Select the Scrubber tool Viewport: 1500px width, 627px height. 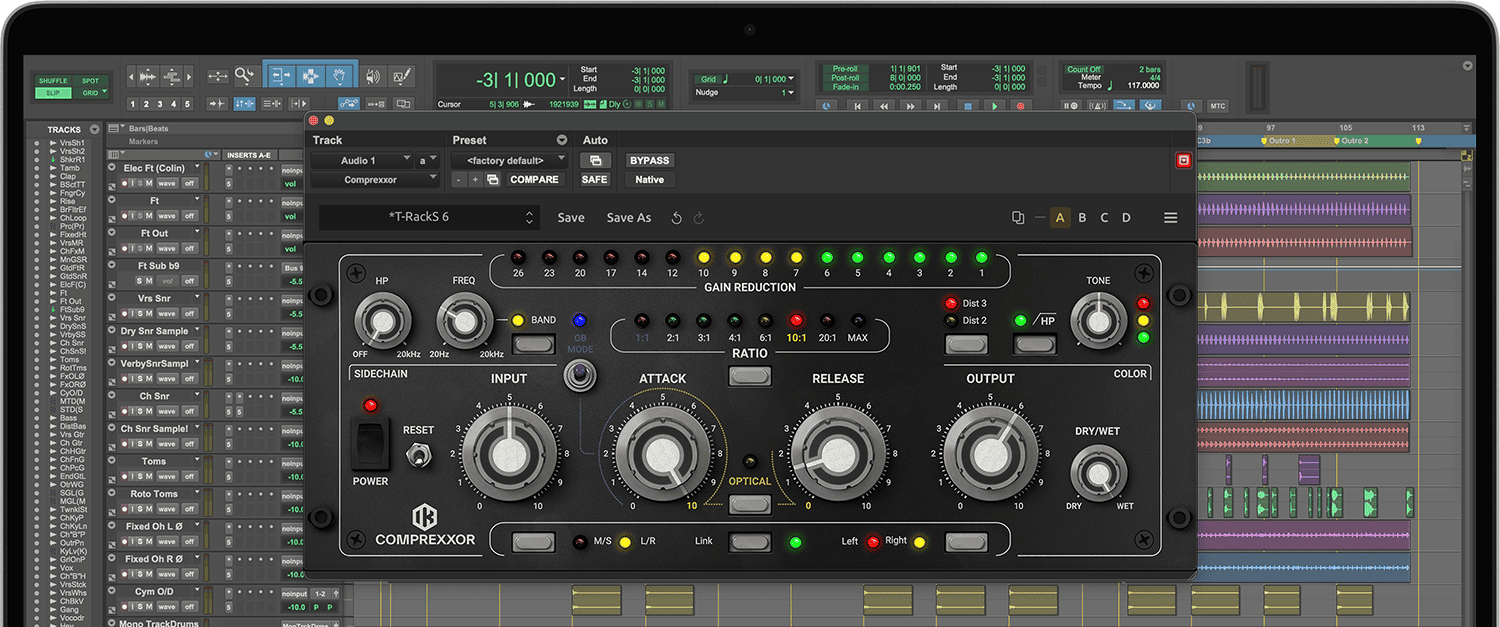pos(373,76)
